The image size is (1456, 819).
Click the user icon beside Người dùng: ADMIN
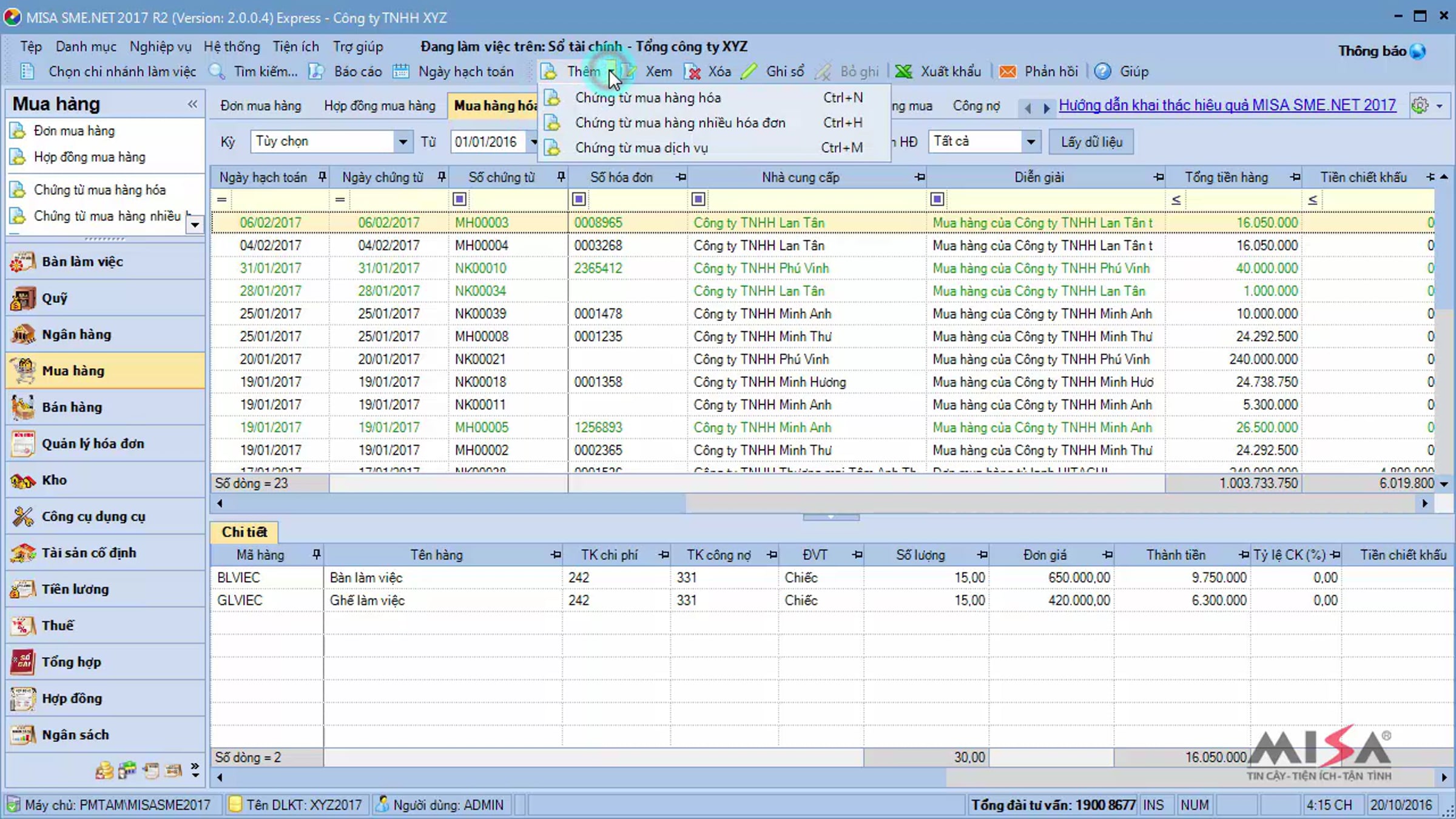point(382,805)
